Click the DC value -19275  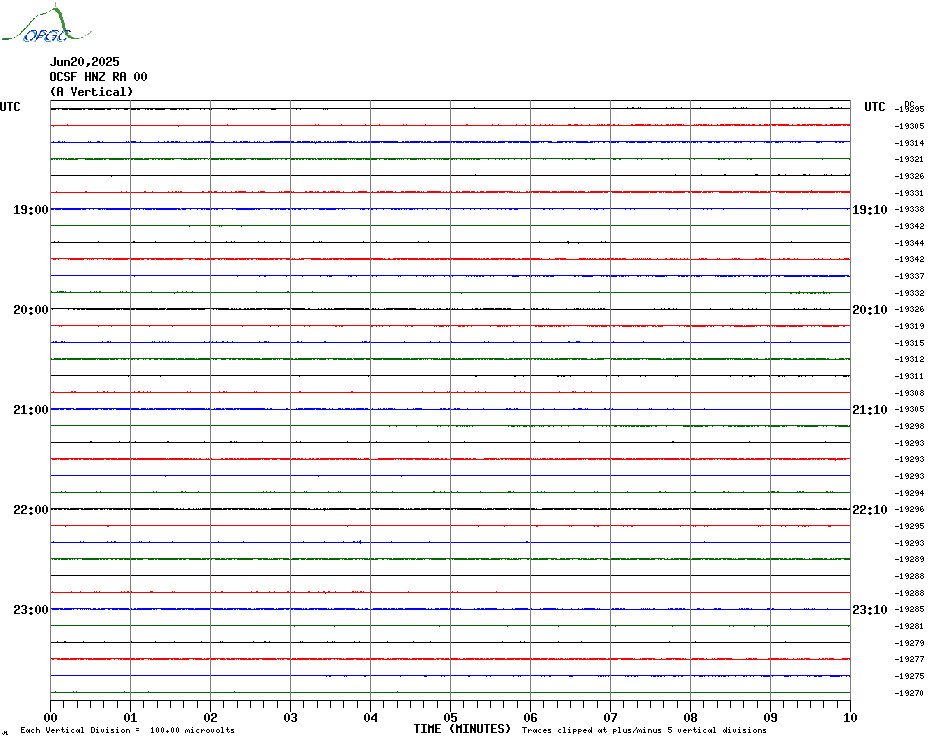(909, 676)
